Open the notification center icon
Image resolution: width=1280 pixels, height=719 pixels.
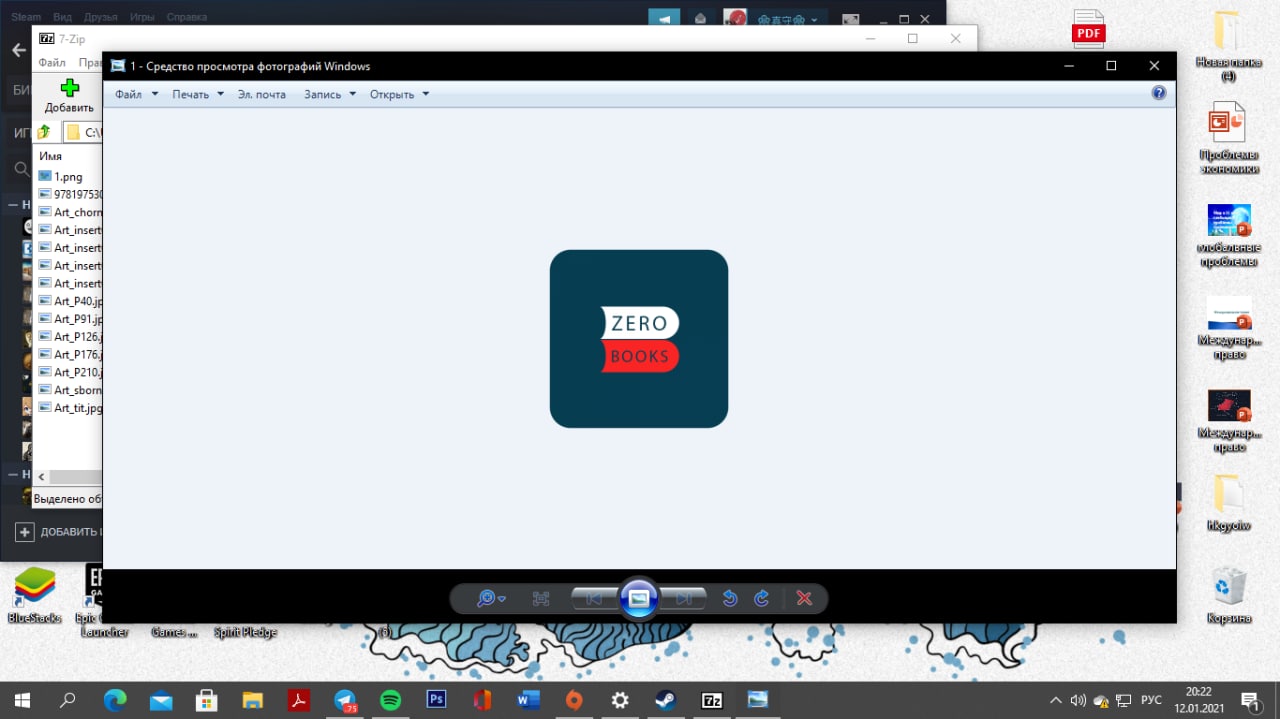tap(1250, 700)
